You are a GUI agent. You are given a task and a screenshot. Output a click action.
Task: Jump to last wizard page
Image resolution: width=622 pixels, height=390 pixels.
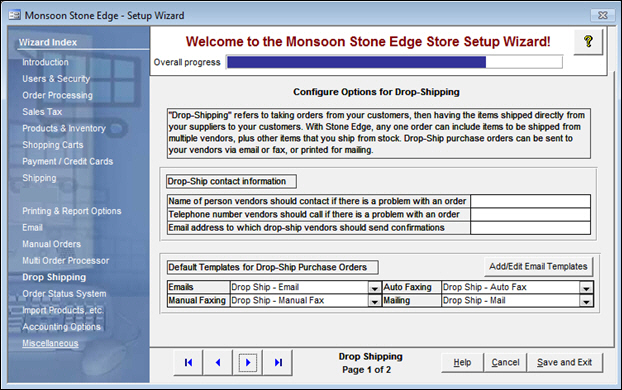(278, 362)
